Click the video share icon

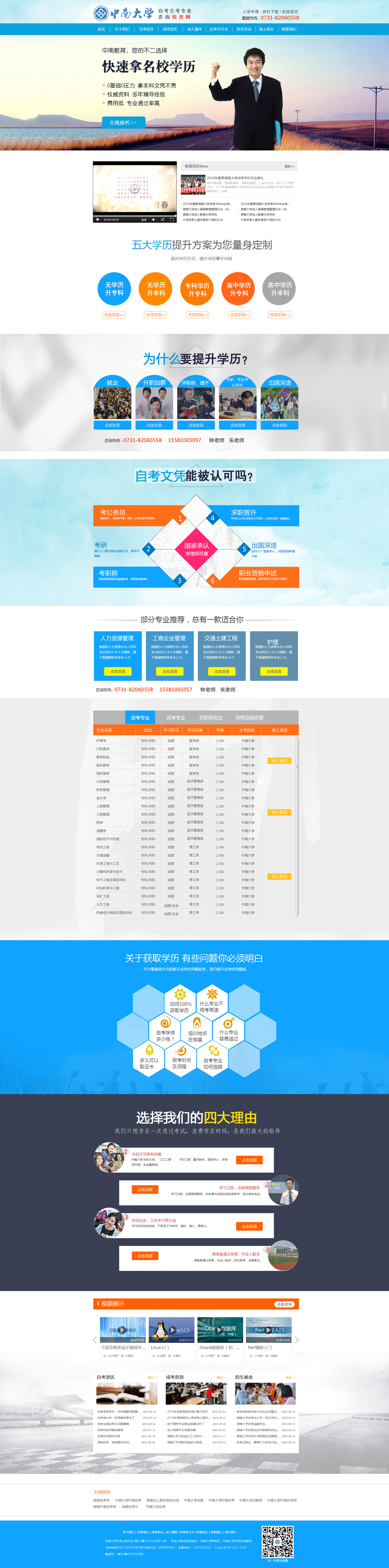click(x=162, y=220)
